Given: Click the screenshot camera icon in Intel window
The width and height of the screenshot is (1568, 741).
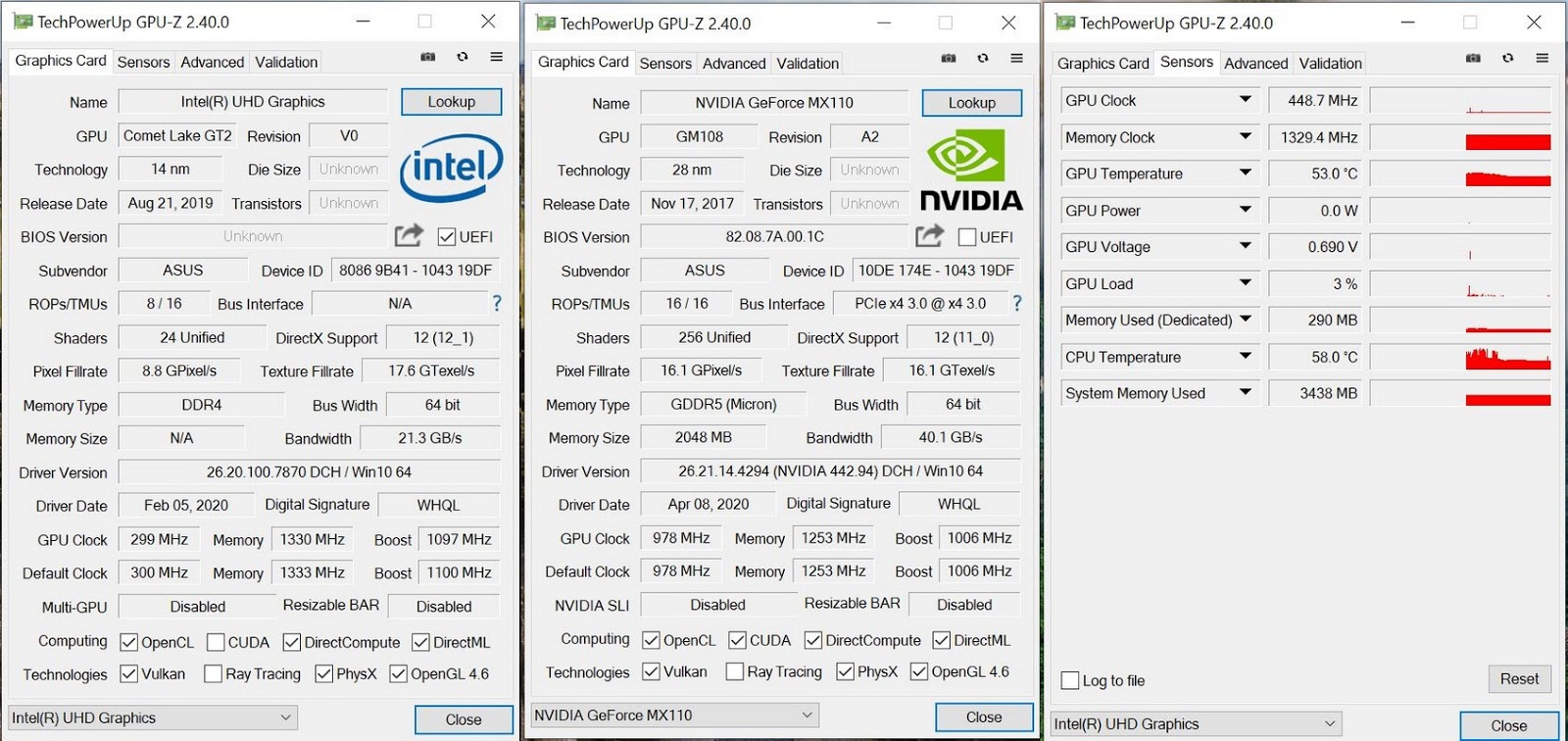Looking at the screenshot, I should point(427,57).
